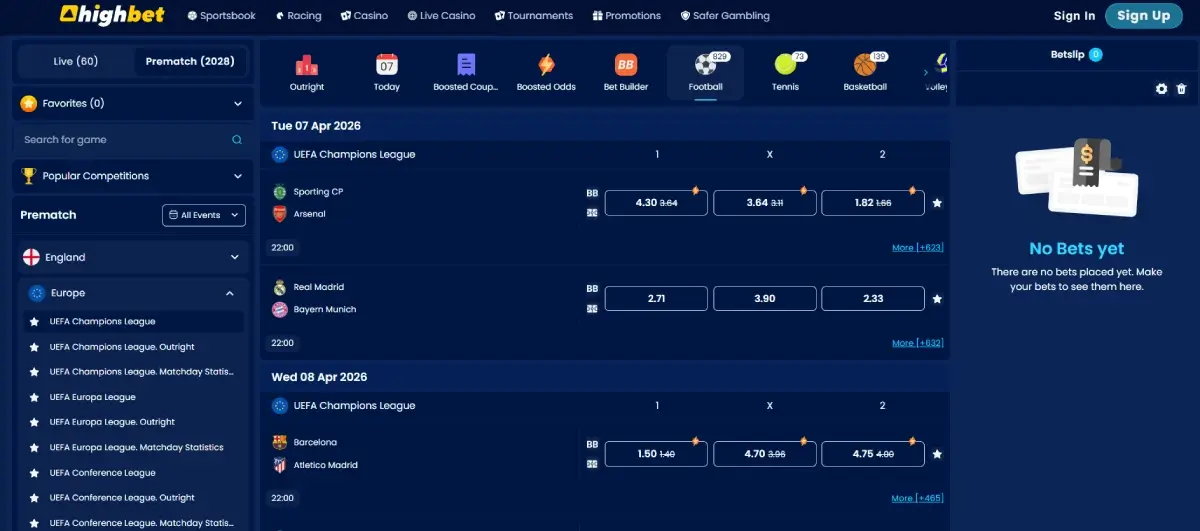Click the Sporting CP team crest

click(280, 191)
